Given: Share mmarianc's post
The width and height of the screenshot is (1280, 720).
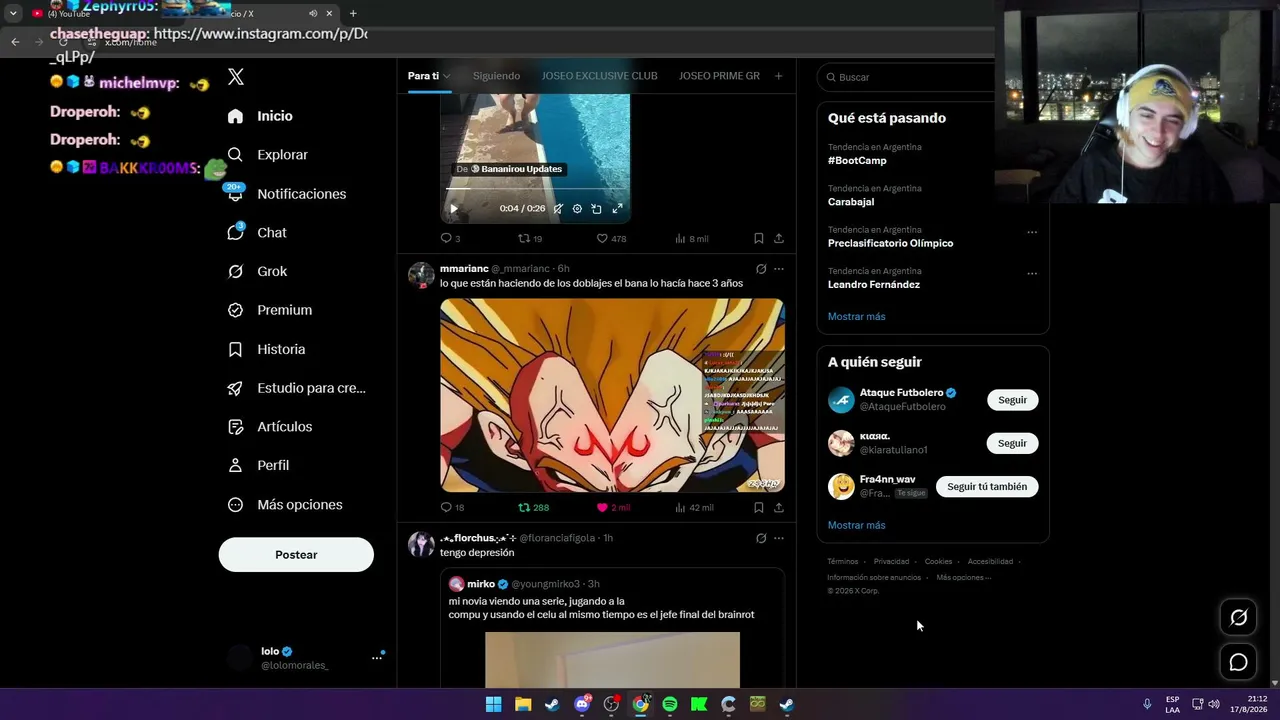Looking at the screenshot, I should 779,508.
